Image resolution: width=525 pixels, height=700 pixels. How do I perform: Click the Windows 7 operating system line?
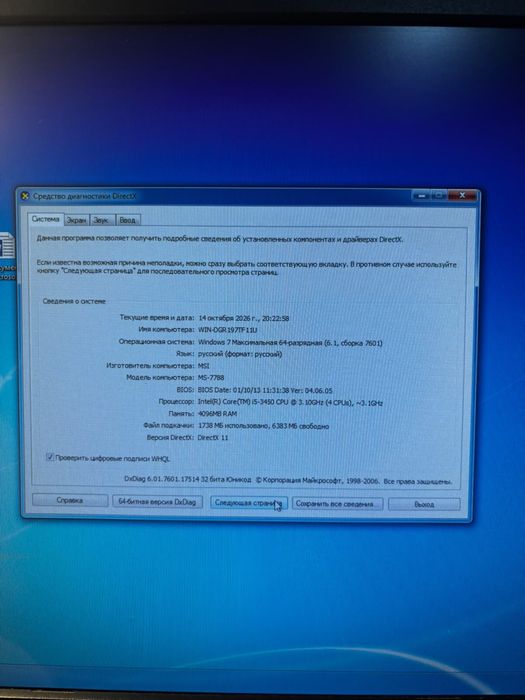coord(290,342)
